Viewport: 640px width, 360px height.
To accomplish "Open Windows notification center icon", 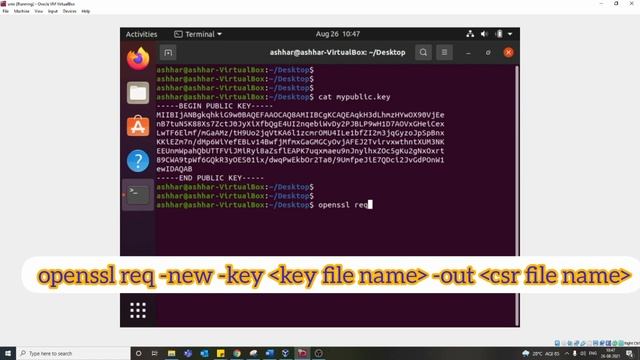I will (x=629, y=353).
